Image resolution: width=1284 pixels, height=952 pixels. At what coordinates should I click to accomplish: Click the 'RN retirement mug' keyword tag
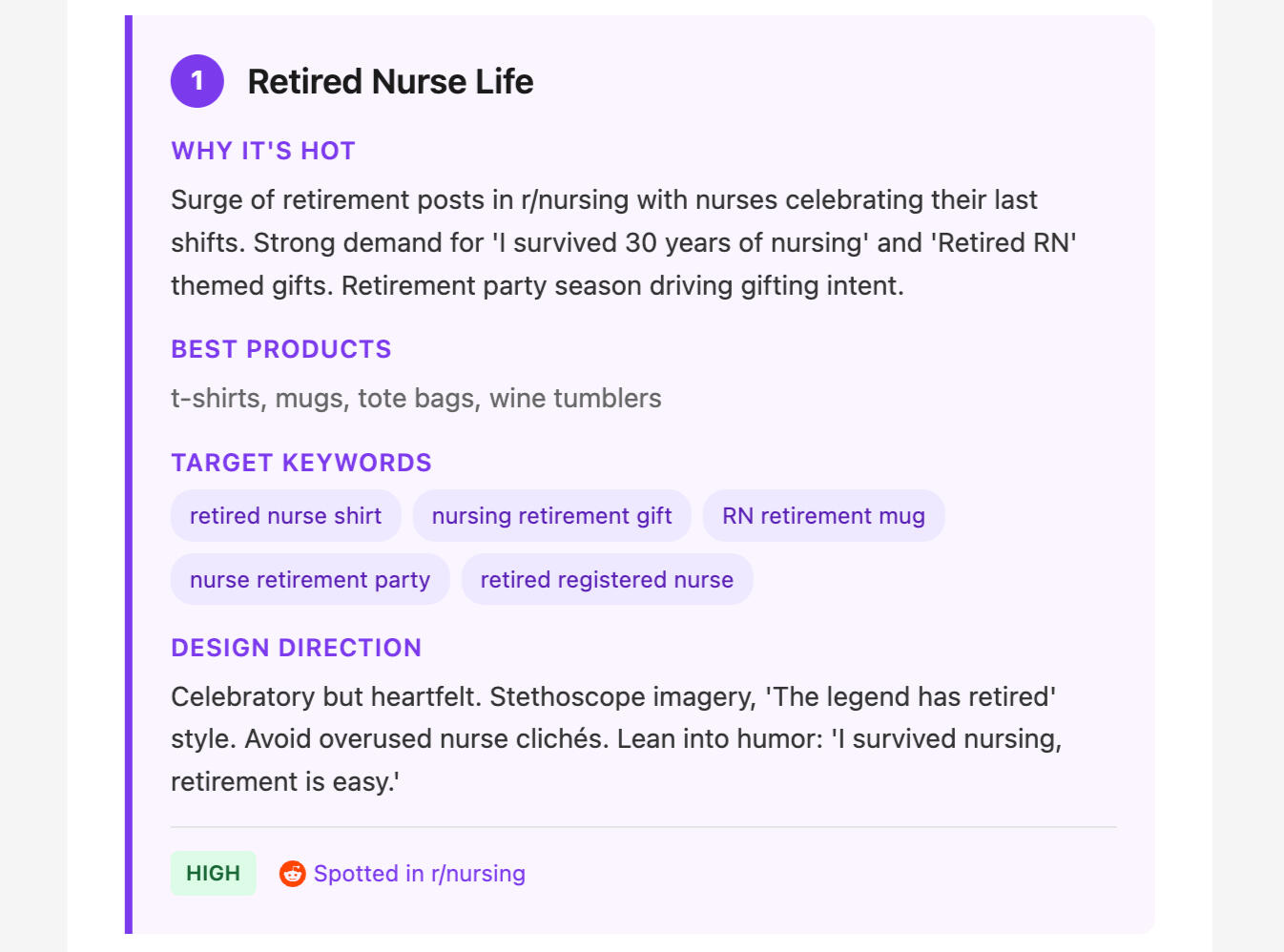(823, 516)
